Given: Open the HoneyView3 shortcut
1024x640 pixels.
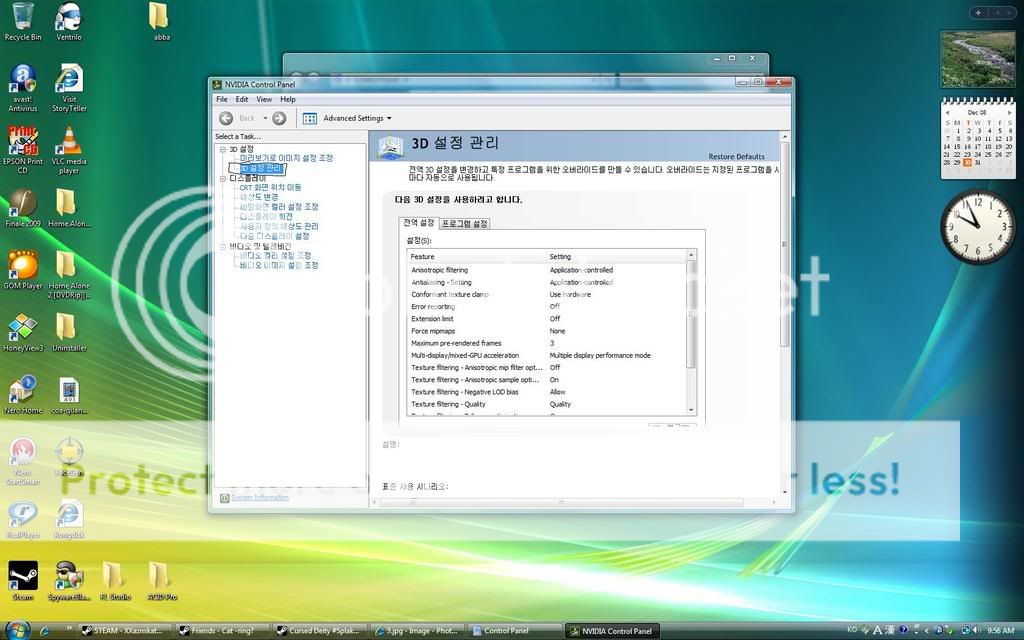Looking at the screenshot, I should (23, 332).
